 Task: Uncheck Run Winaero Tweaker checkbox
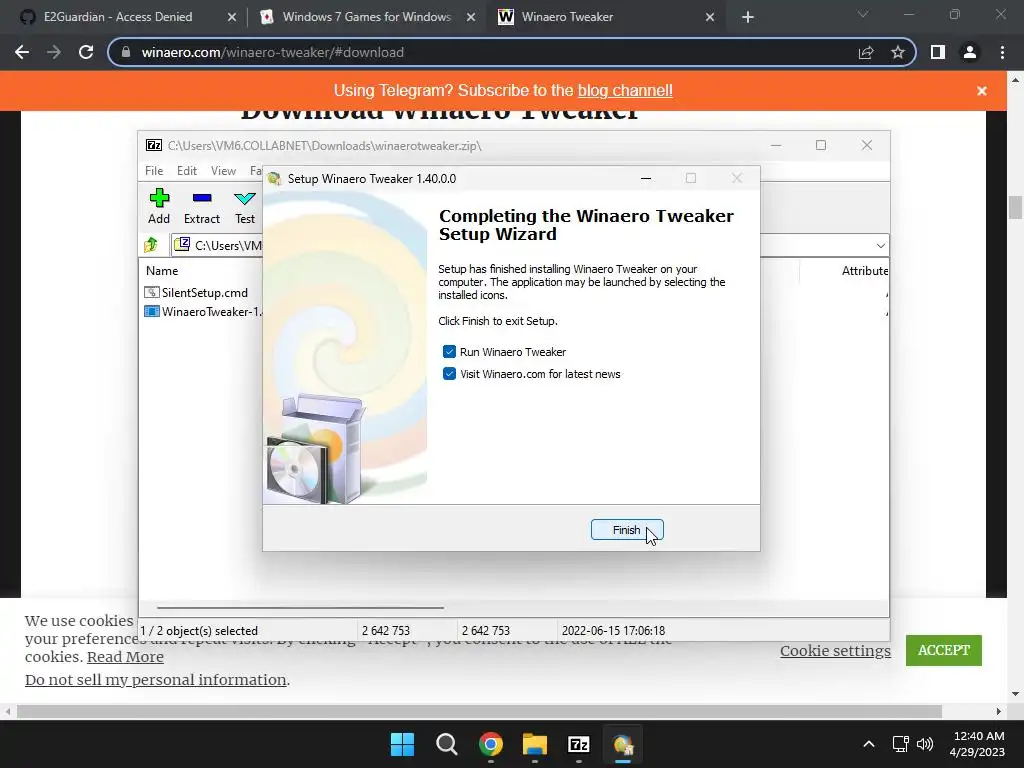[449, 352]
